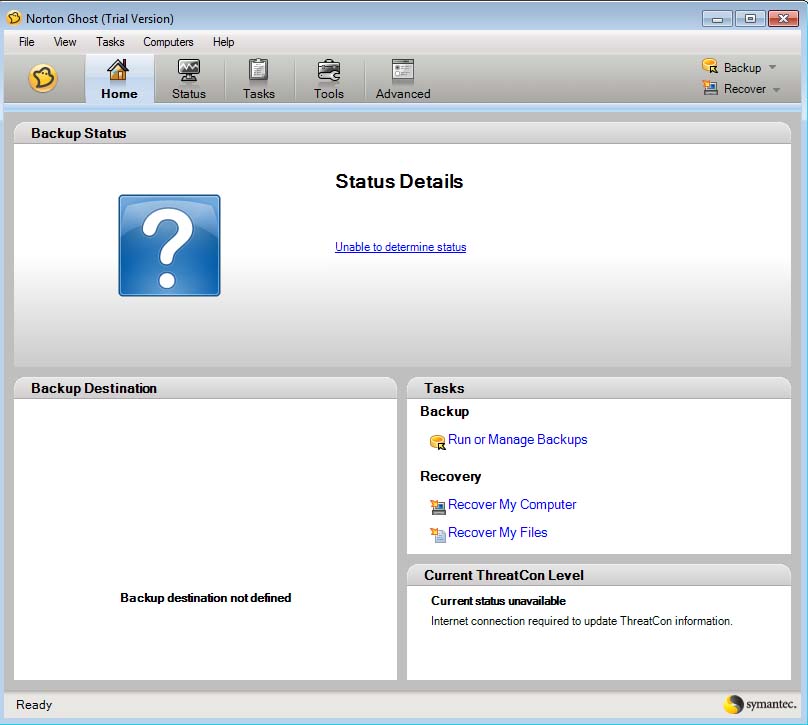Screen dimensions: 808x725
Task: Open the View menu
Action: tap(65, 42)
